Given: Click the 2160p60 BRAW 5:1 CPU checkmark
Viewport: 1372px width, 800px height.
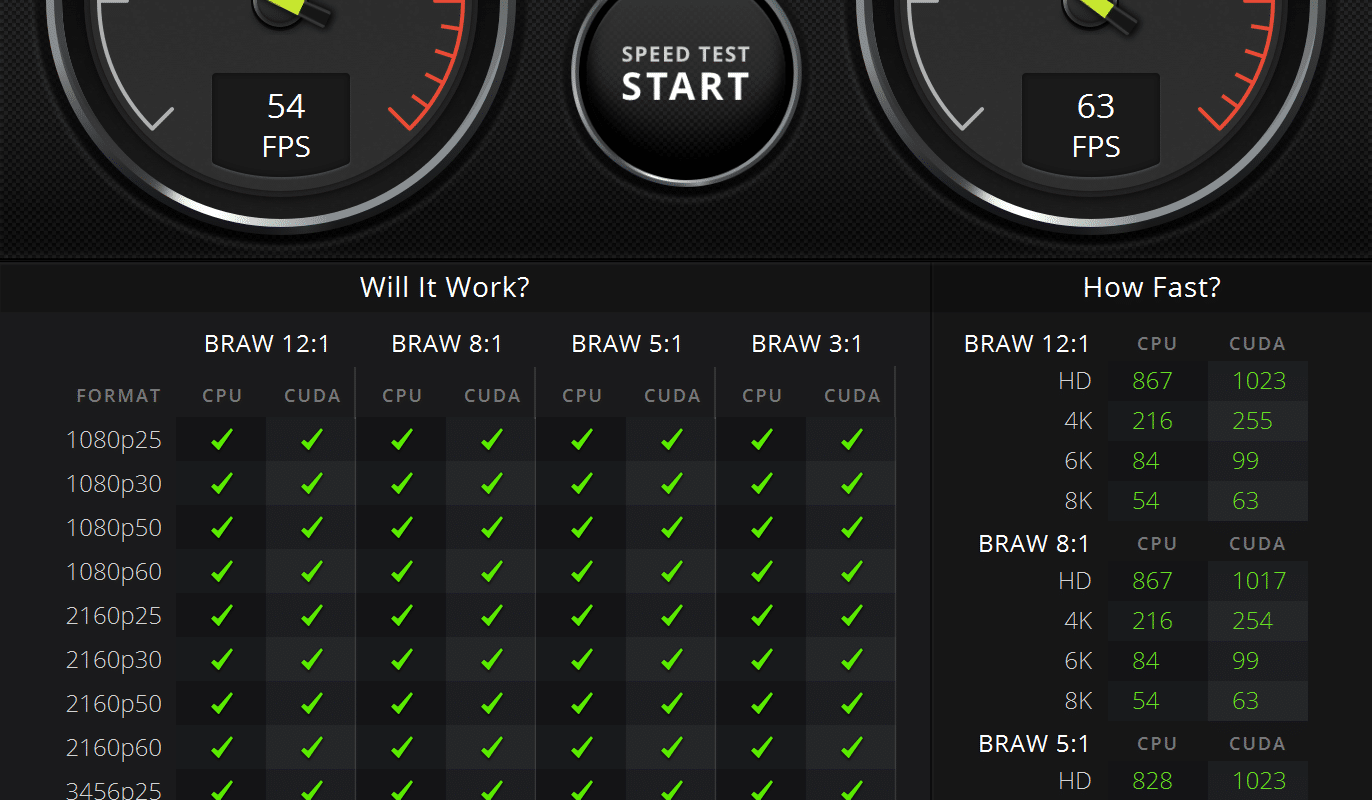Looking at the screenshot, I should point(582,747).
